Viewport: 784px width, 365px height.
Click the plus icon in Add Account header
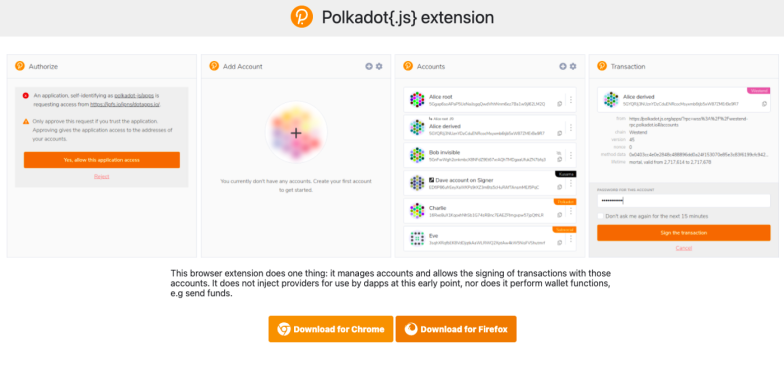369,66
